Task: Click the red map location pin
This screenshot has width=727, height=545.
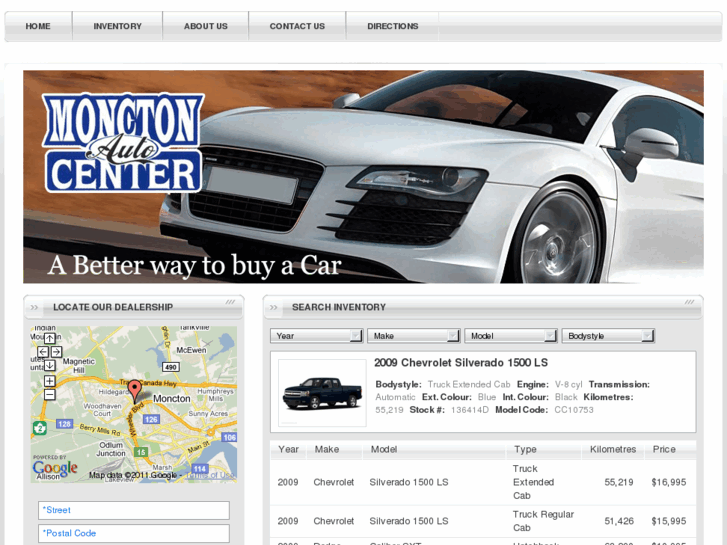Action: coord(134,391)
